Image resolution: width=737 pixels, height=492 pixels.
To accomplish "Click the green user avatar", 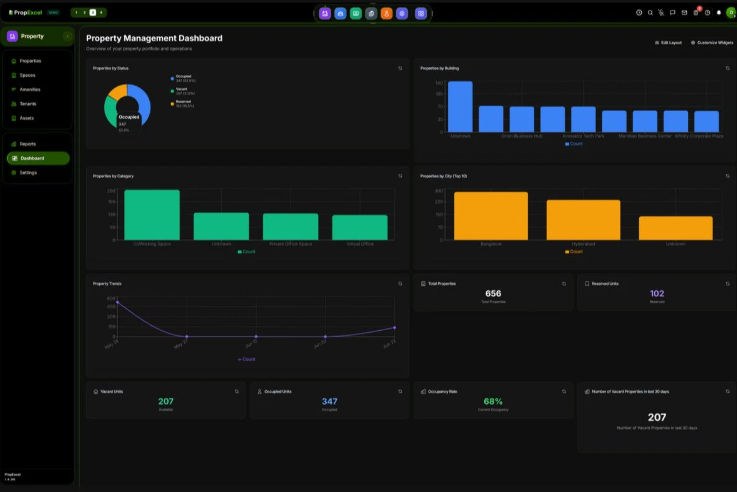I will [x=730, y=13].
